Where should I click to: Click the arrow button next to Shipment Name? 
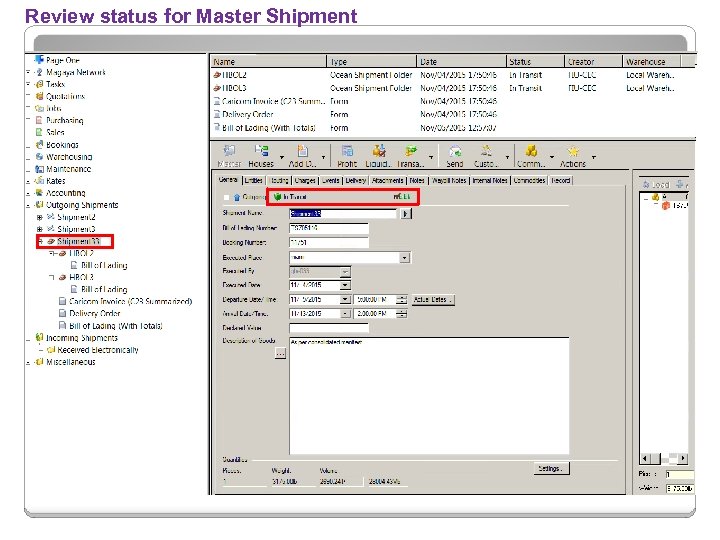(406, 214)
